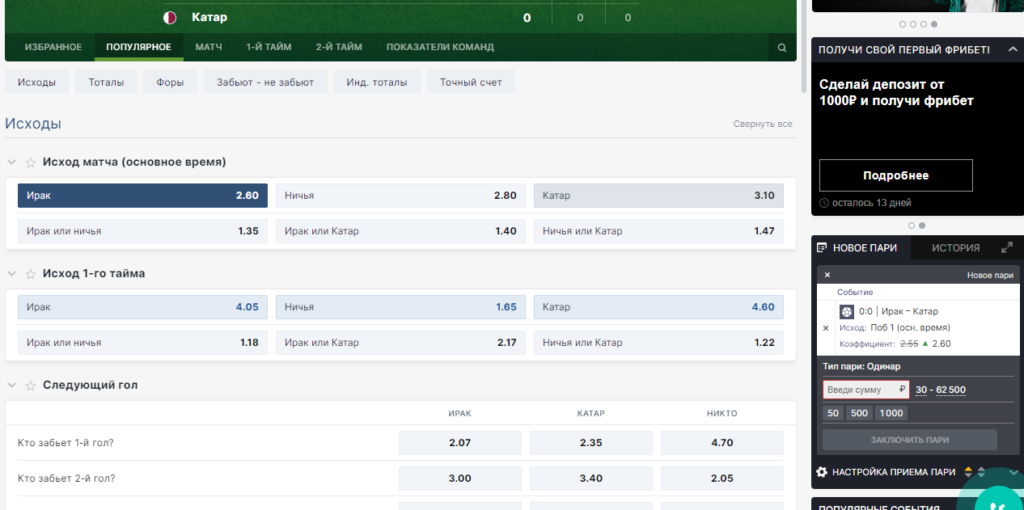Filter markets by Исходы chip

coord(37,82)
